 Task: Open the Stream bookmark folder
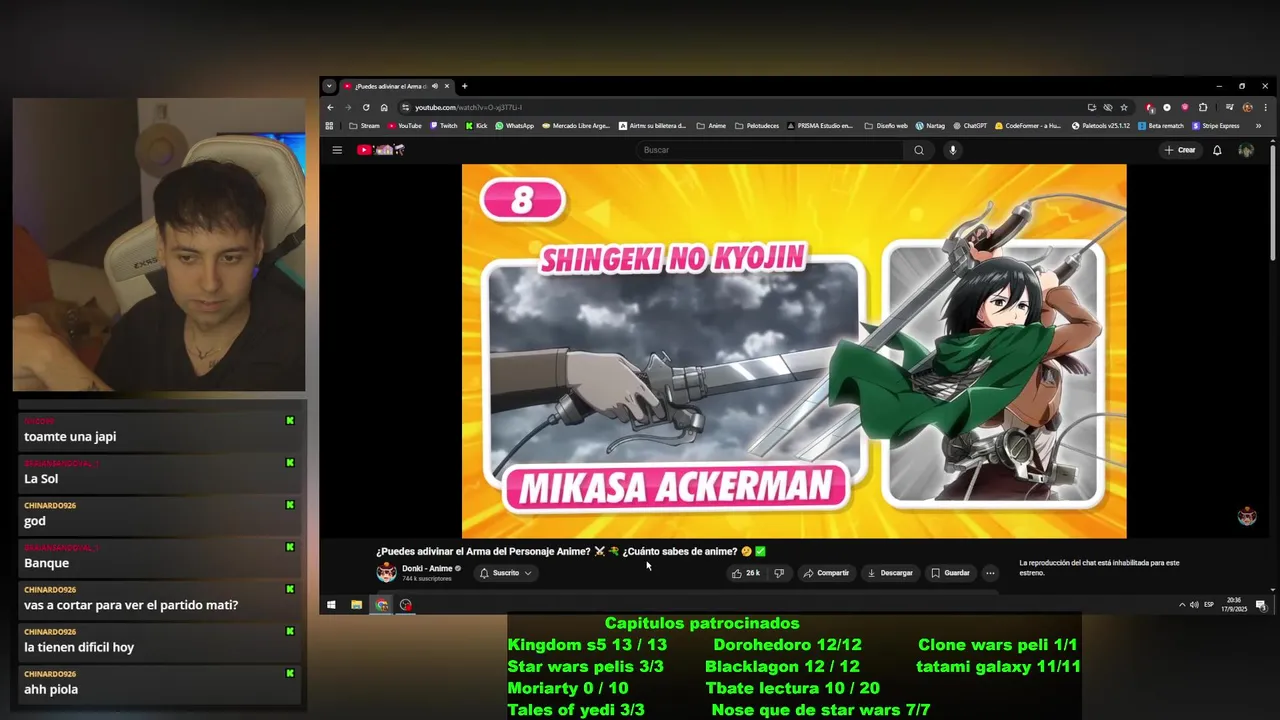click(x=364, y=126)
